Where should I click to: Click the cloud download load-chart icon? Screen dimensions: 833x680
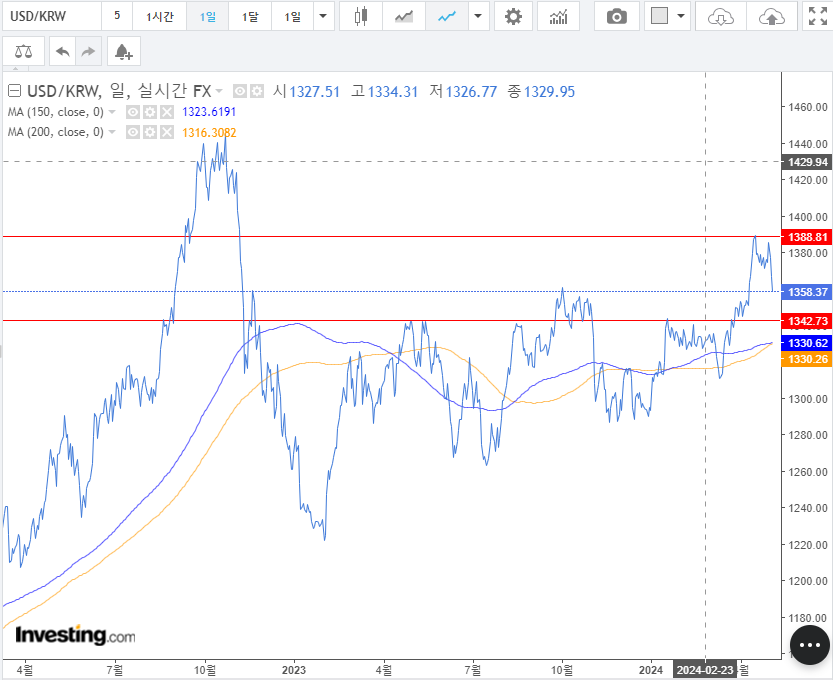(721, 16)
